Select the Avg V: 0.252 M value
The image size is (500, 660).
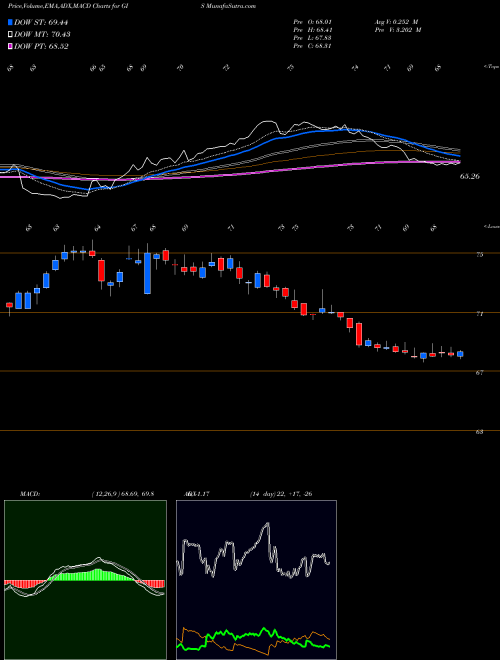(x=396, y=22)
